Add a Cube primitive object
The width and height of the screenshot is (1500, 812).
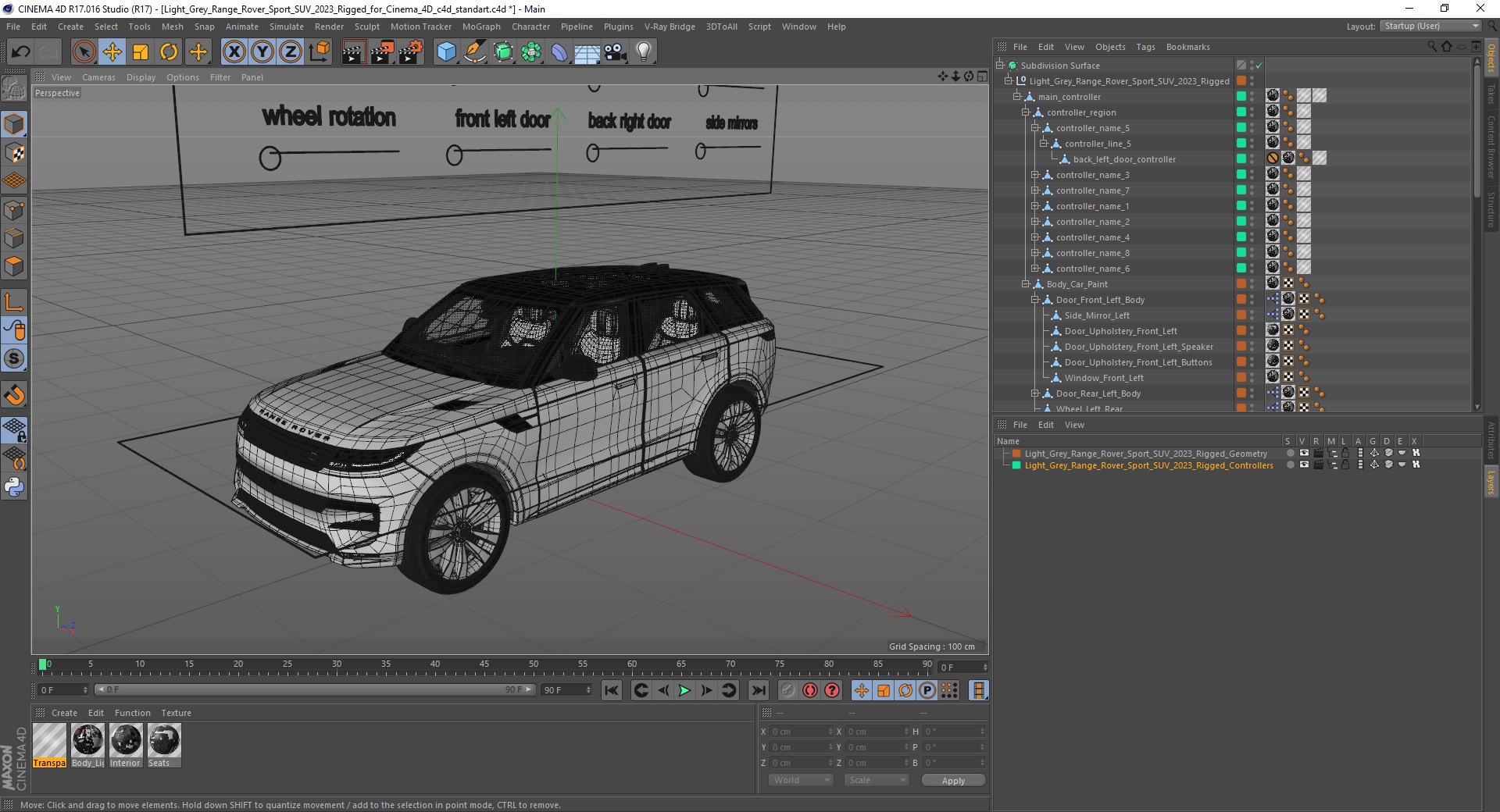click(x=446, y=52)
